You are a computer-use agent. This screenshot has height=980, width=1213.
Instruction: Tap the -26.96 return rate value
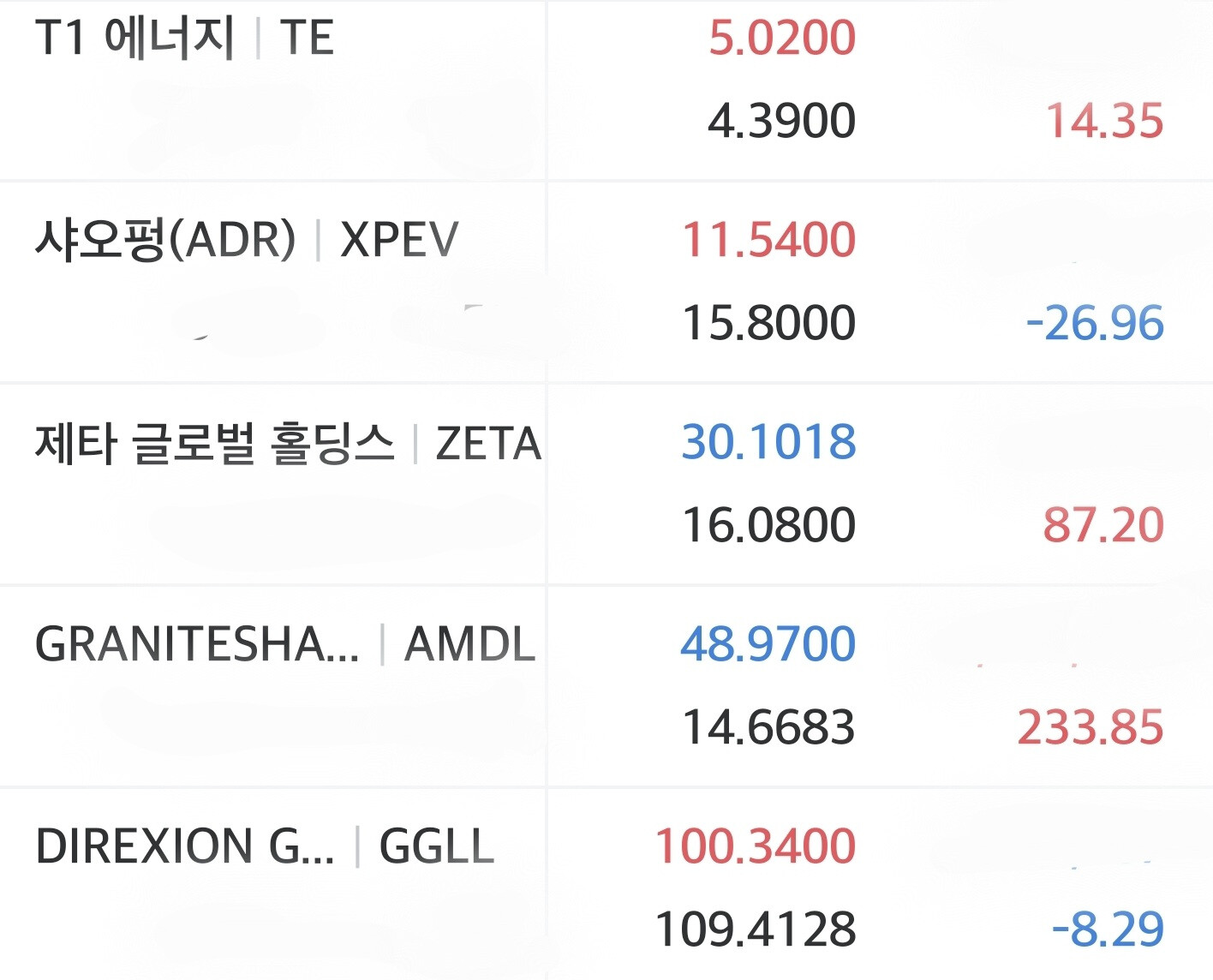[x=1095, y=323]
